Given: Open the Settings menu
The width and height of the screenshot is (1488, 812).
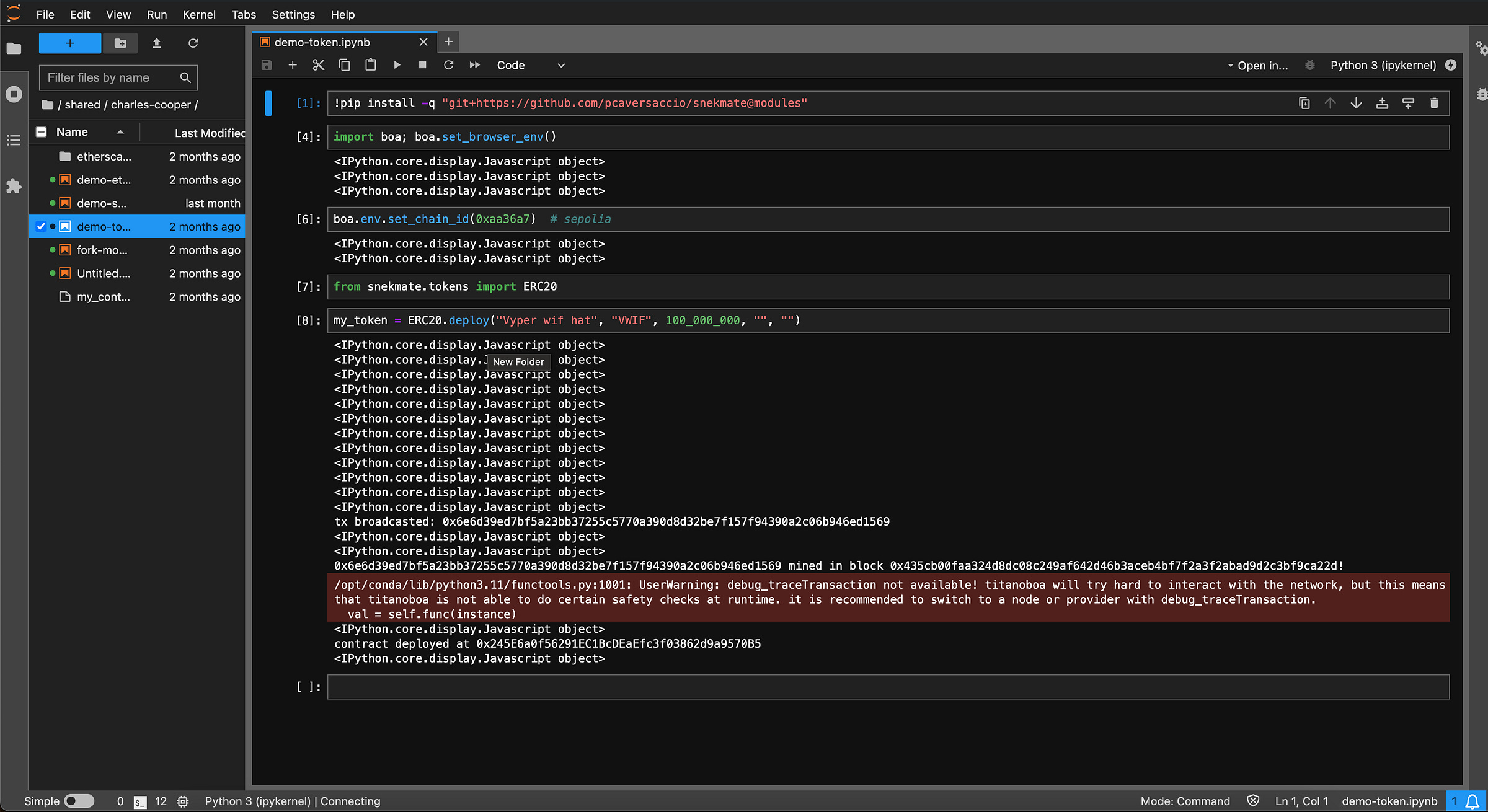Looking at the screenshot, I should [x=293, y=14].
